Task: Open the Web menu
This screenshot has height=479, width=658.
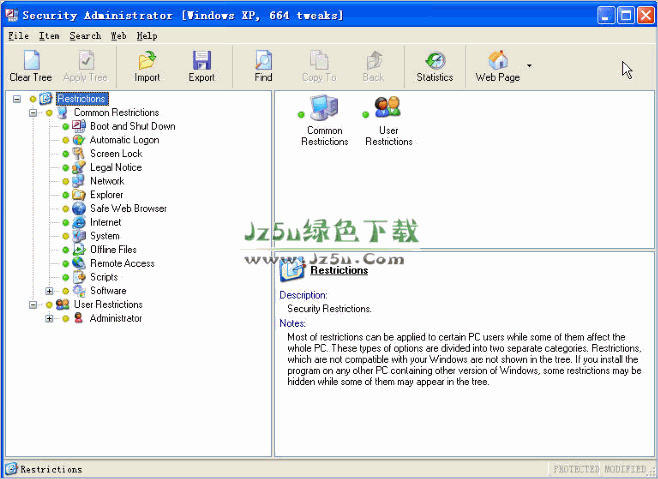Action: [118, 36]
